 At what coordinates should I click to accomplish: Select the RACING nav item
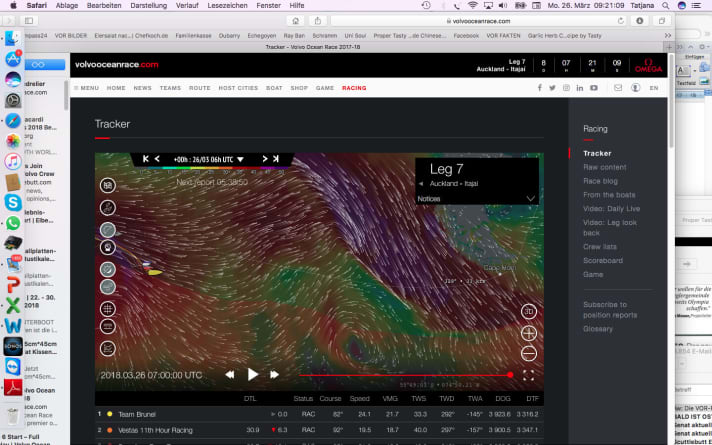pos(354,88)
